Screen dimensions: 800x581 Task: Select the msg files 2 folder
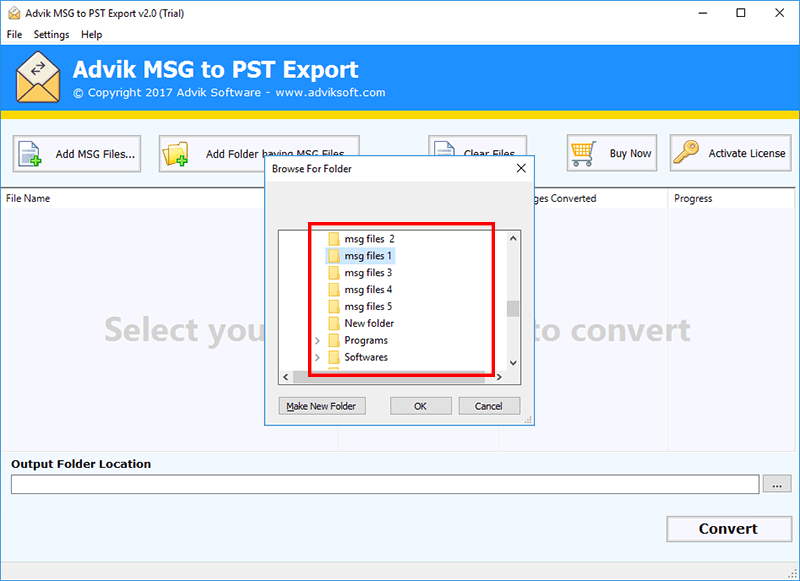pyautogui.click(x=369, y=239)
